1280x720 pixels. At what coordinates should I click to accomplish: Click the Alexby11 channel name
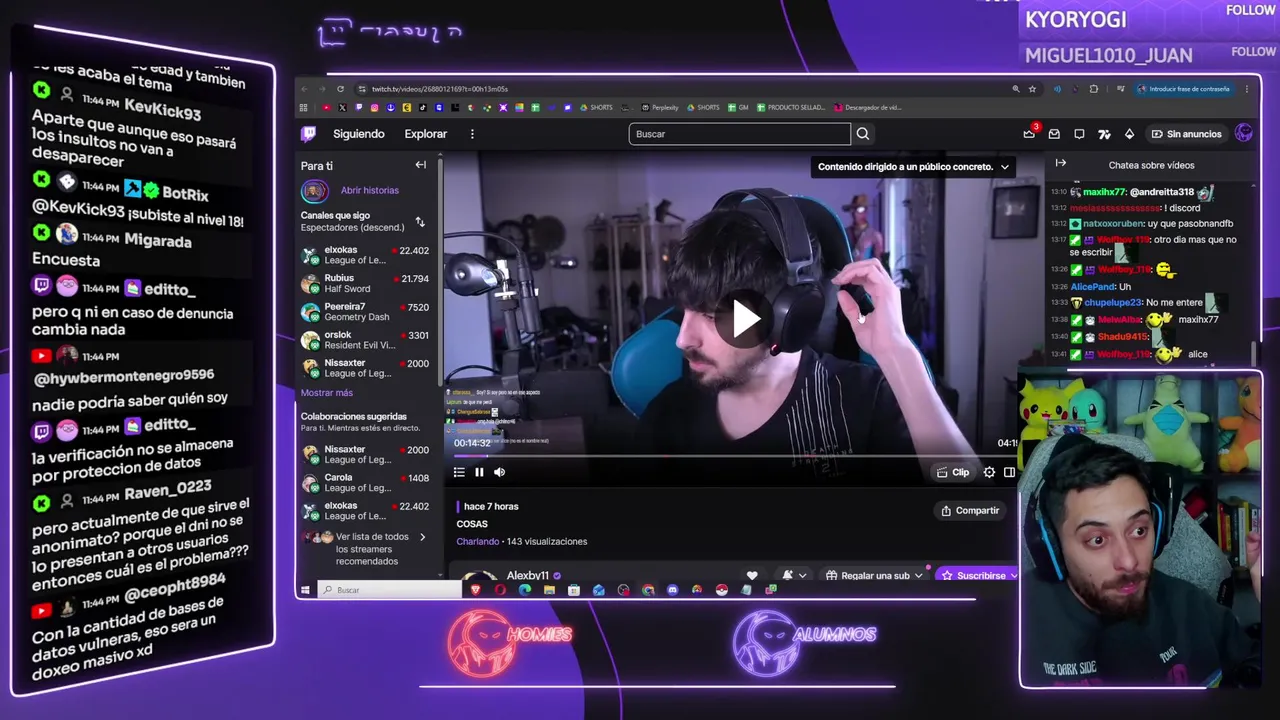click(527, 576)
